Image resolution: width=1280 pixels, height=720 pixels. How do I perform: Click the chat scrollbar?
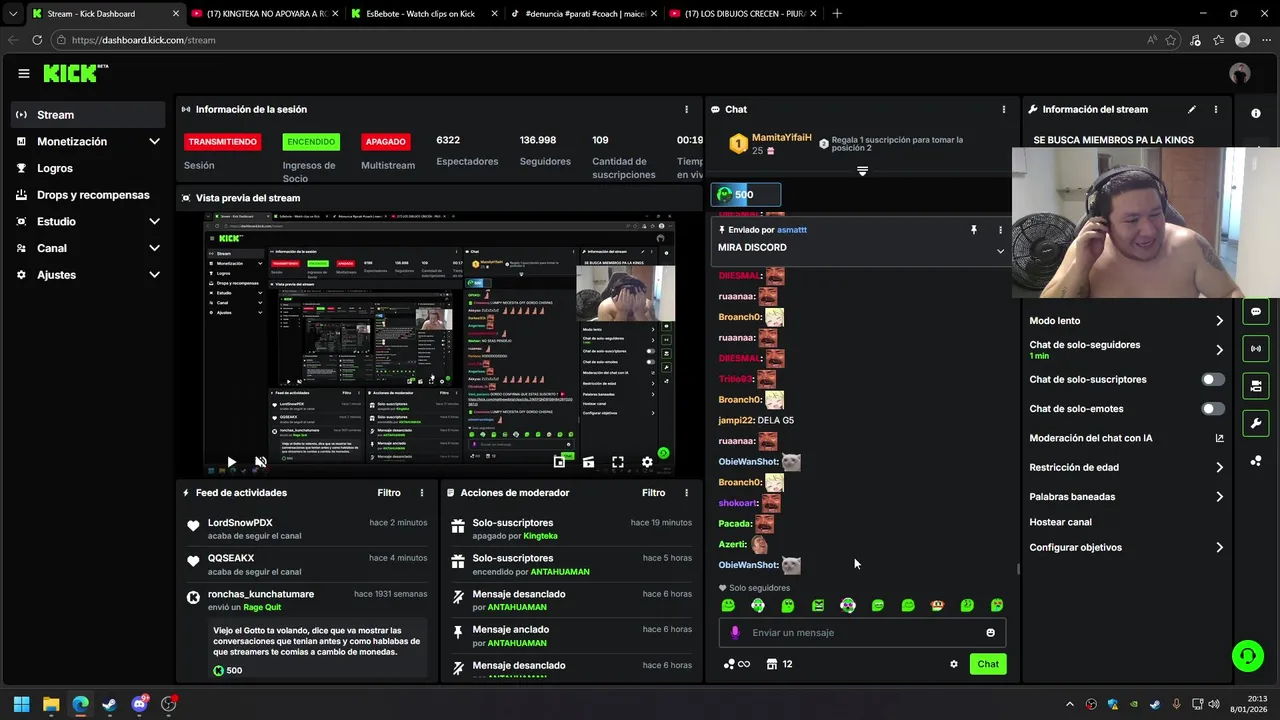[x=1018, y=569]
